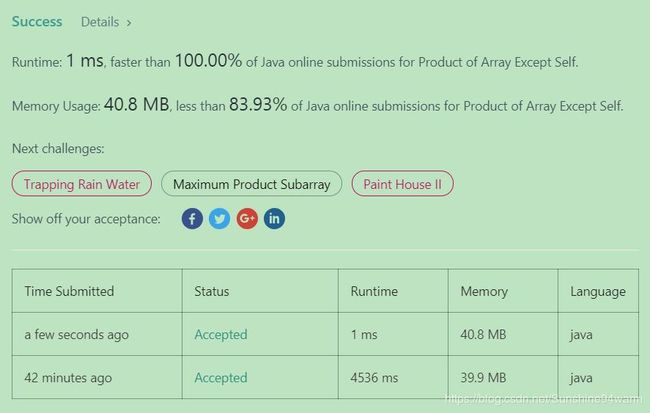Expand the Details chevron arrow

(129, 23)
